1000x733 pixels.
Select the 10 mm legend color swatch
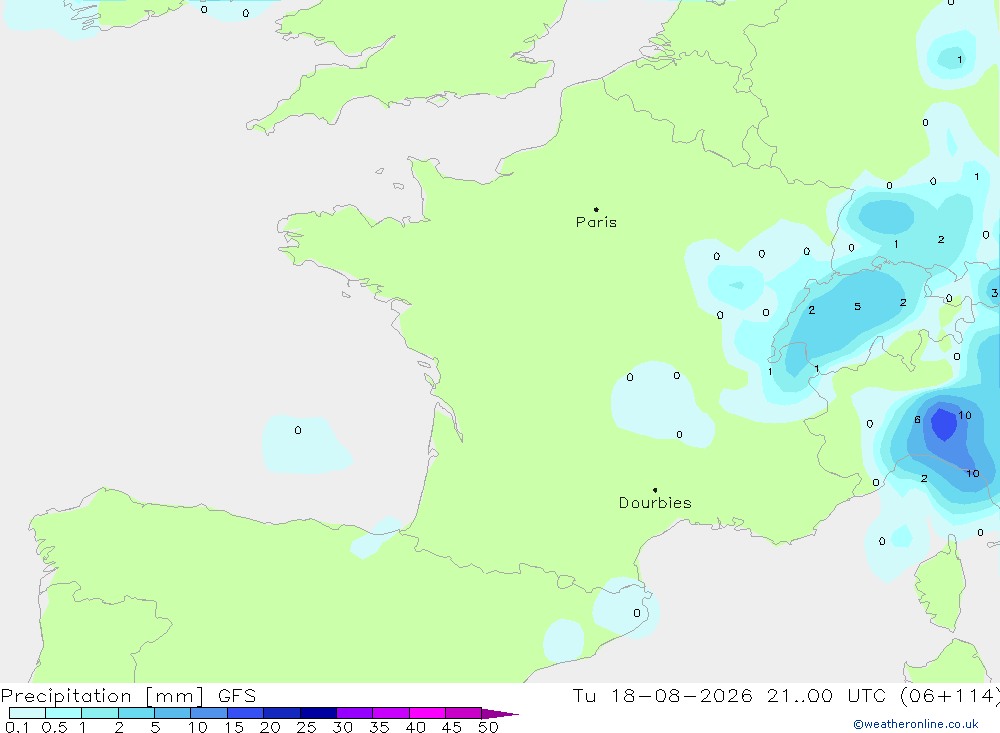[209, 713]
